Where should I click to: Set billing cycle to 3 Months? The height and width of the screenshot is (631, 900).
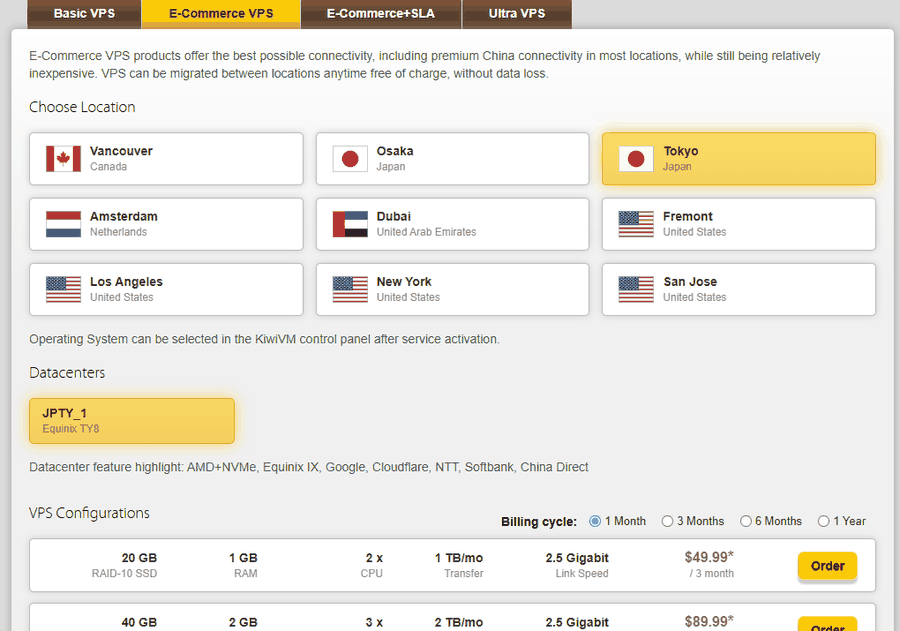(x=667, y=521)
